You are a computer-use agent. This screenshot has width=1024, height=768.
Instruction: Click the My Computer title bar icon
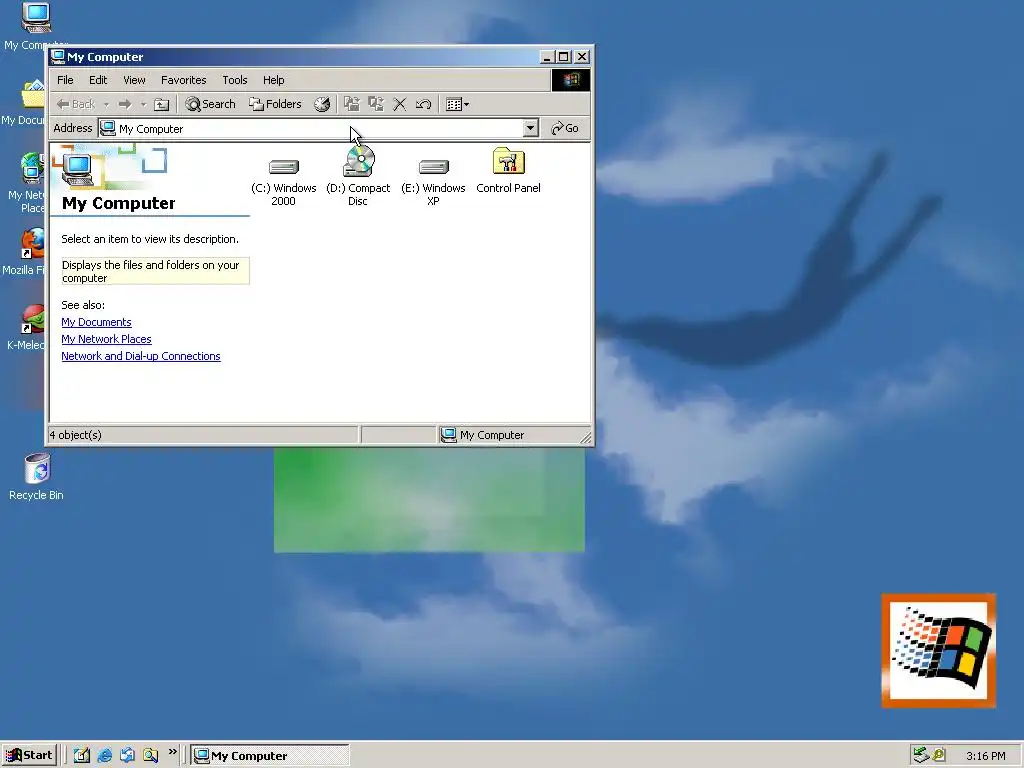[57, 57]
